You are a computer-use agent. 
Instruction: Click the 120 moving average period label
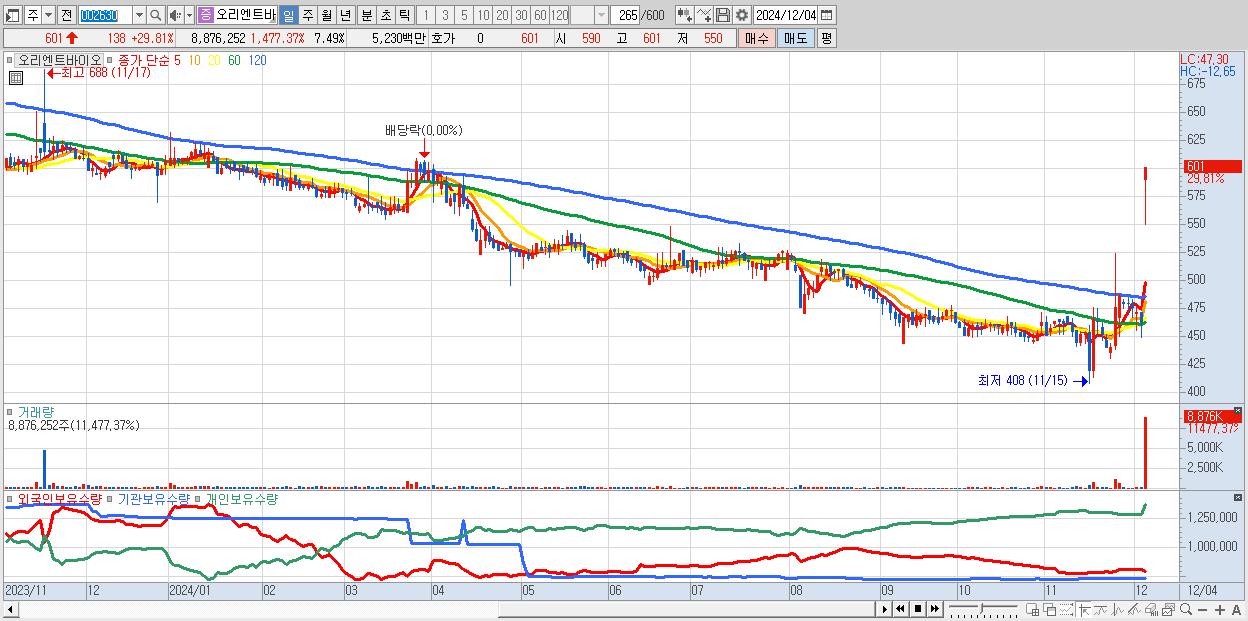coord(257,60)
